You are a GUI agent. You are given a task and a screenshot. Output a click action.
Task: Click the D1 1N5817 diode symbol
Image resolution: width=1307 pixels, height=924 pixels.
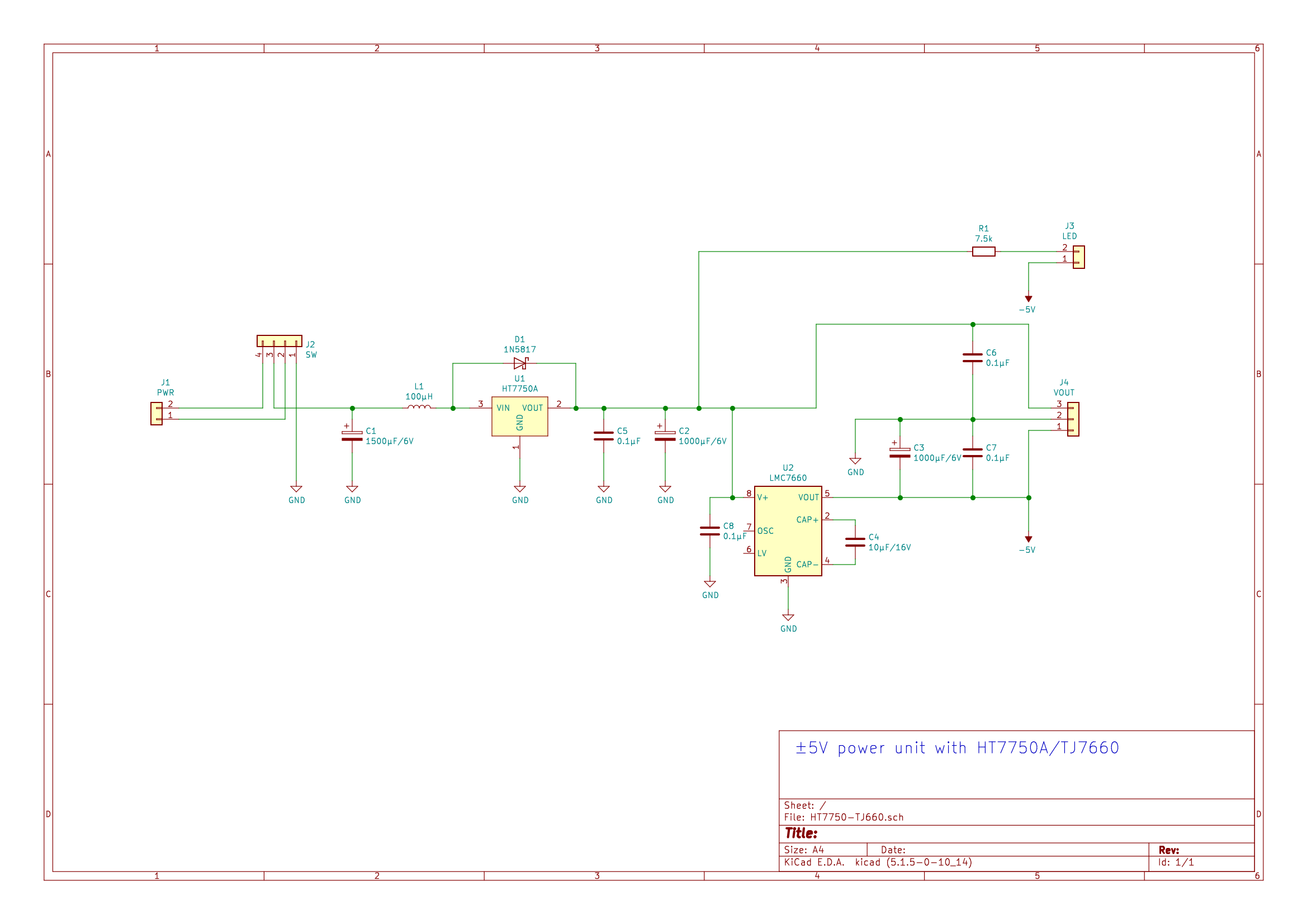coord(520,363)
